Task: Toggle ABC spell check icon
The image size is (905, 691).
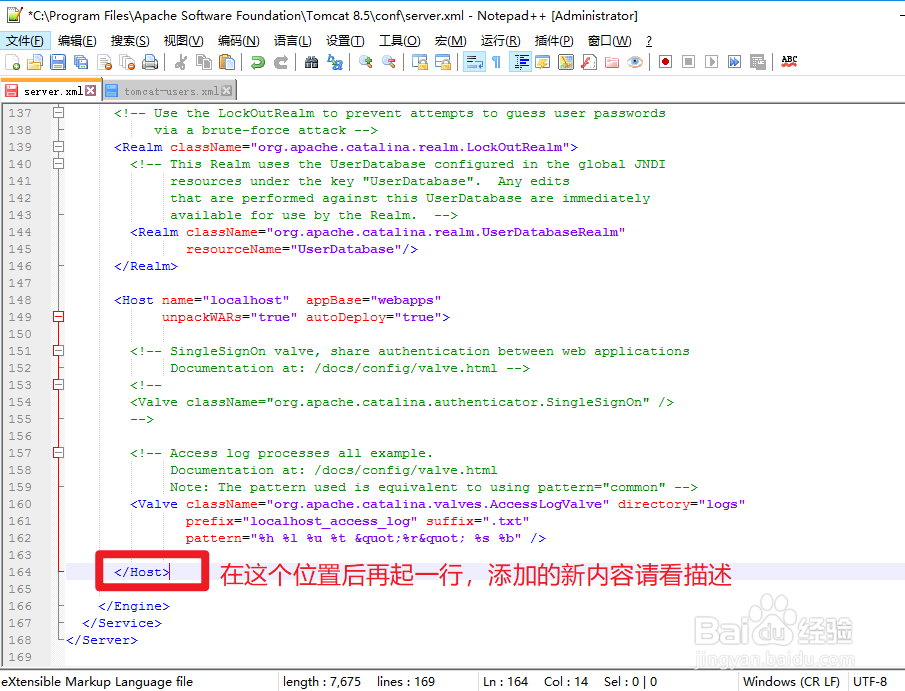Action: coord(789,62)
